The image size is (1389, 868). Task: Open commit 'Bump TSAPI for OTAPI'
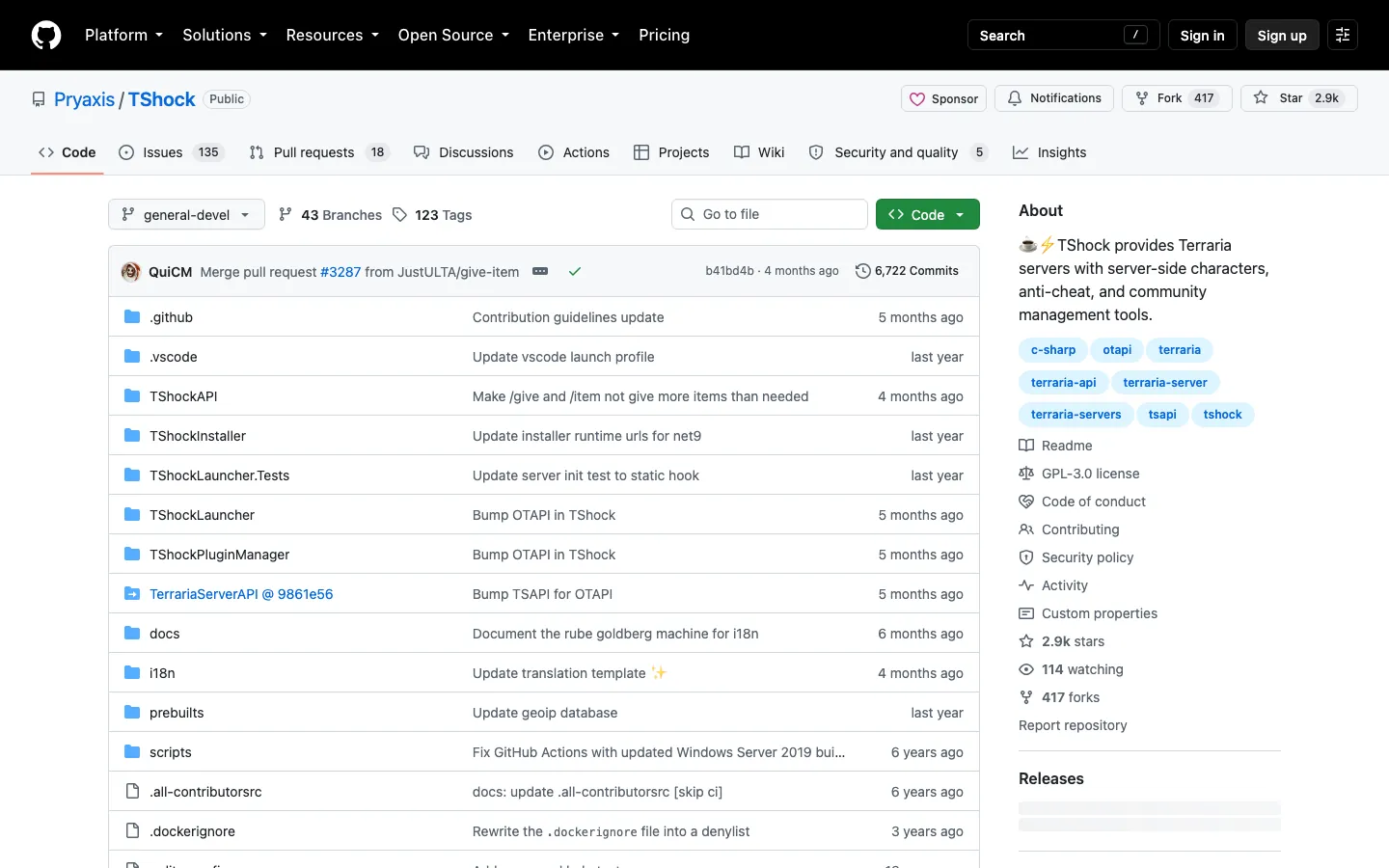click(x=542, y=594)
